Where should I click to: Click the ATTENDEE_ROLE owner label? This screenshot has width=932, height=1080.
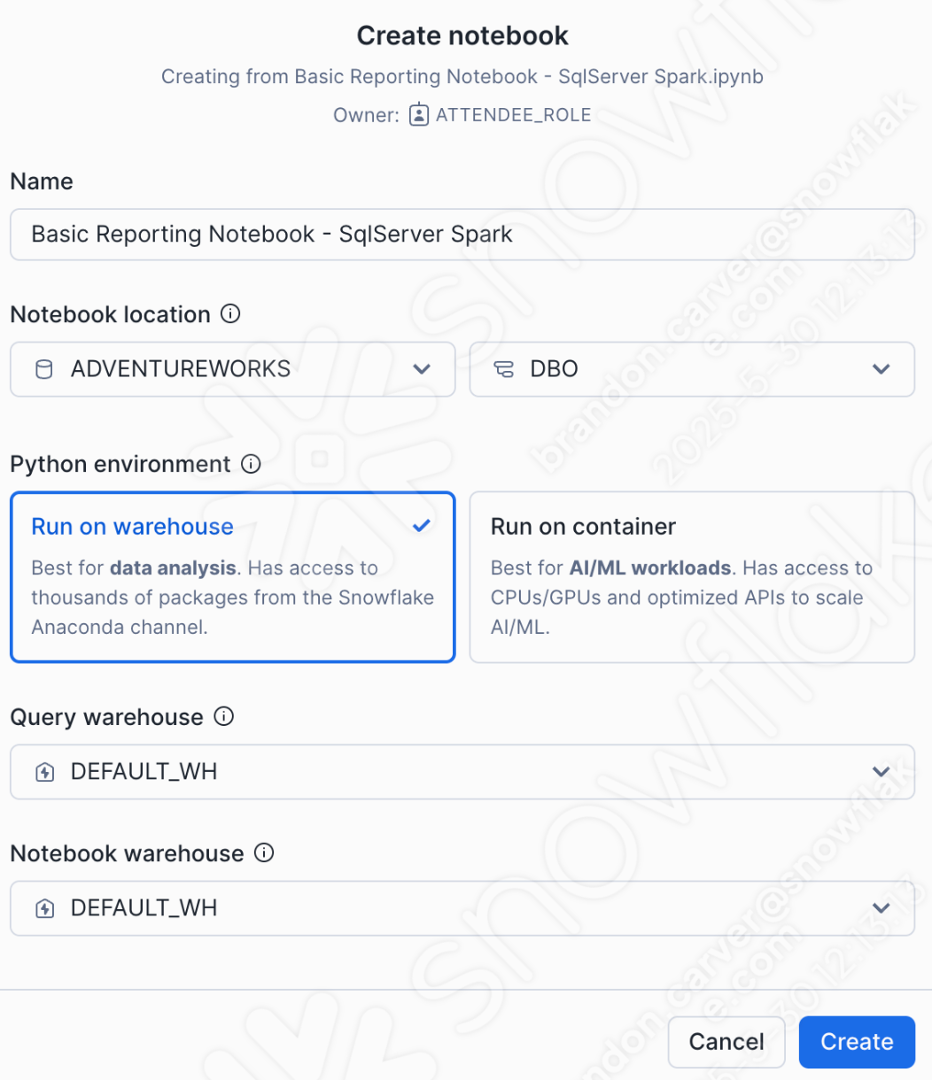point(513,115)
